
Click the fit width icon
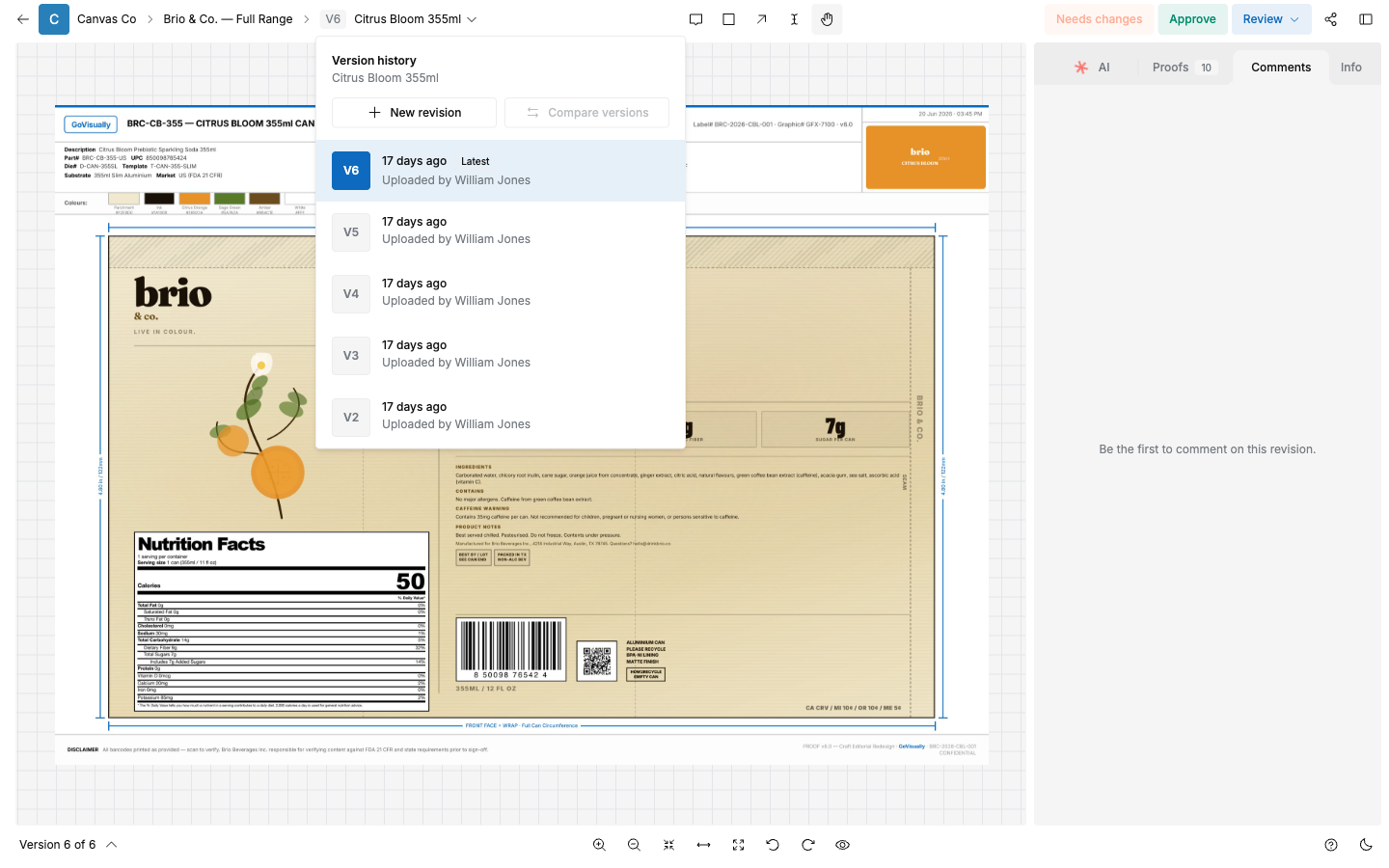[x=703, y=845]
